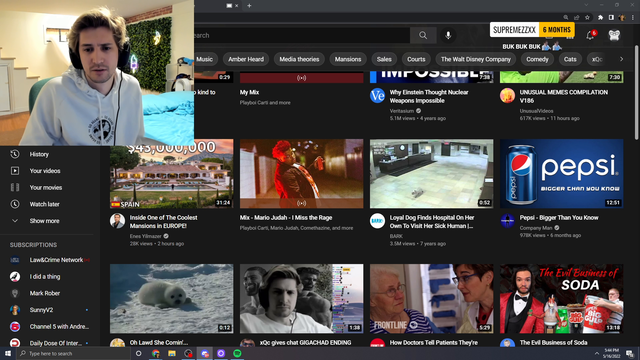Play the Pepsi Bigger Than You Know thumbnail
This screenshot has width=640, height=360.
[561, 174]
